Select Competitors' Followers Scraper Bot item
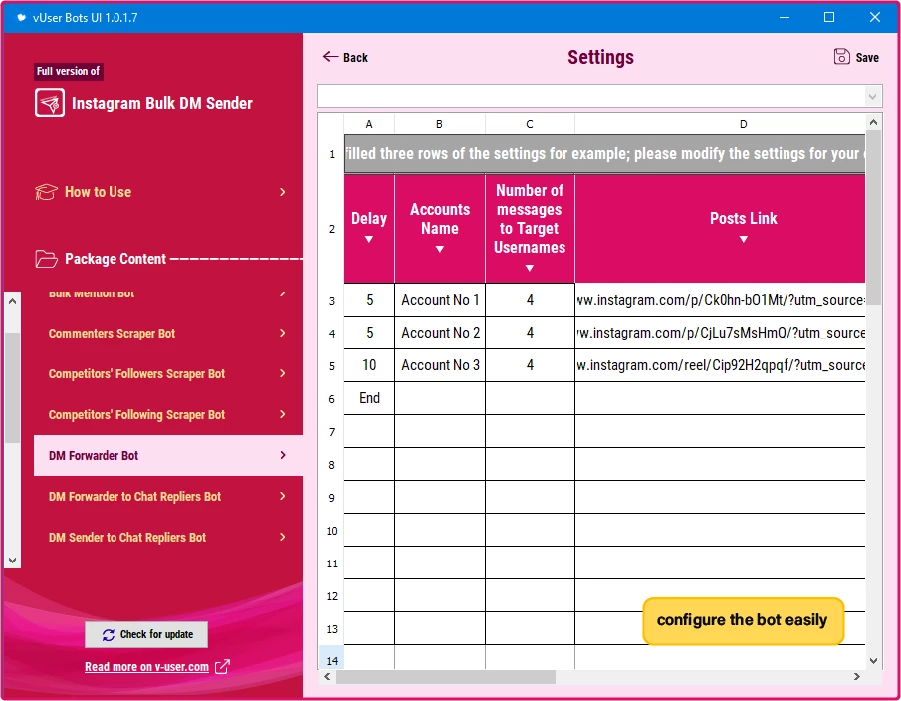The height and width of the screenshot is (701, 901). [x=168, y=373]
